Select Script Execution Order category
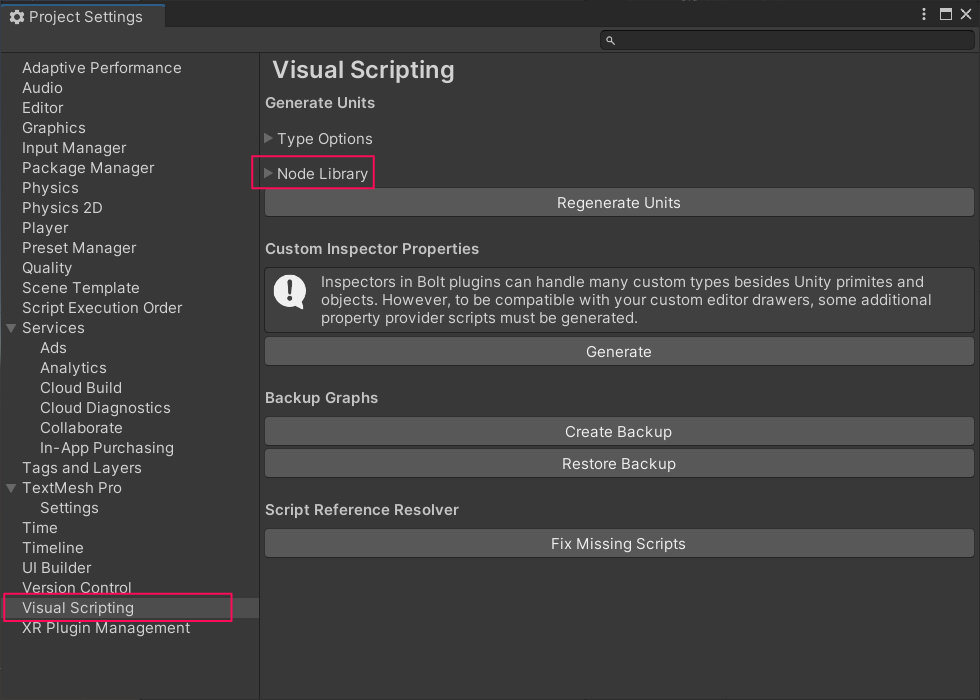The image size is (980, 700). click(x=102, y=308)
